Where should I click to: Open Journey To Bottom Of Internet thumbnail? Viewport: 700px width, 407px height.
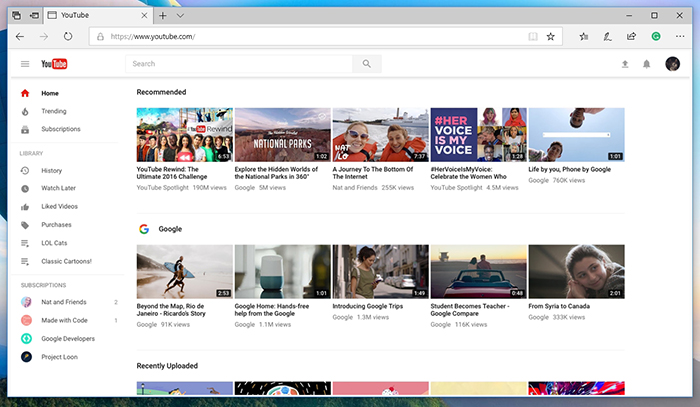click(380, 135)
